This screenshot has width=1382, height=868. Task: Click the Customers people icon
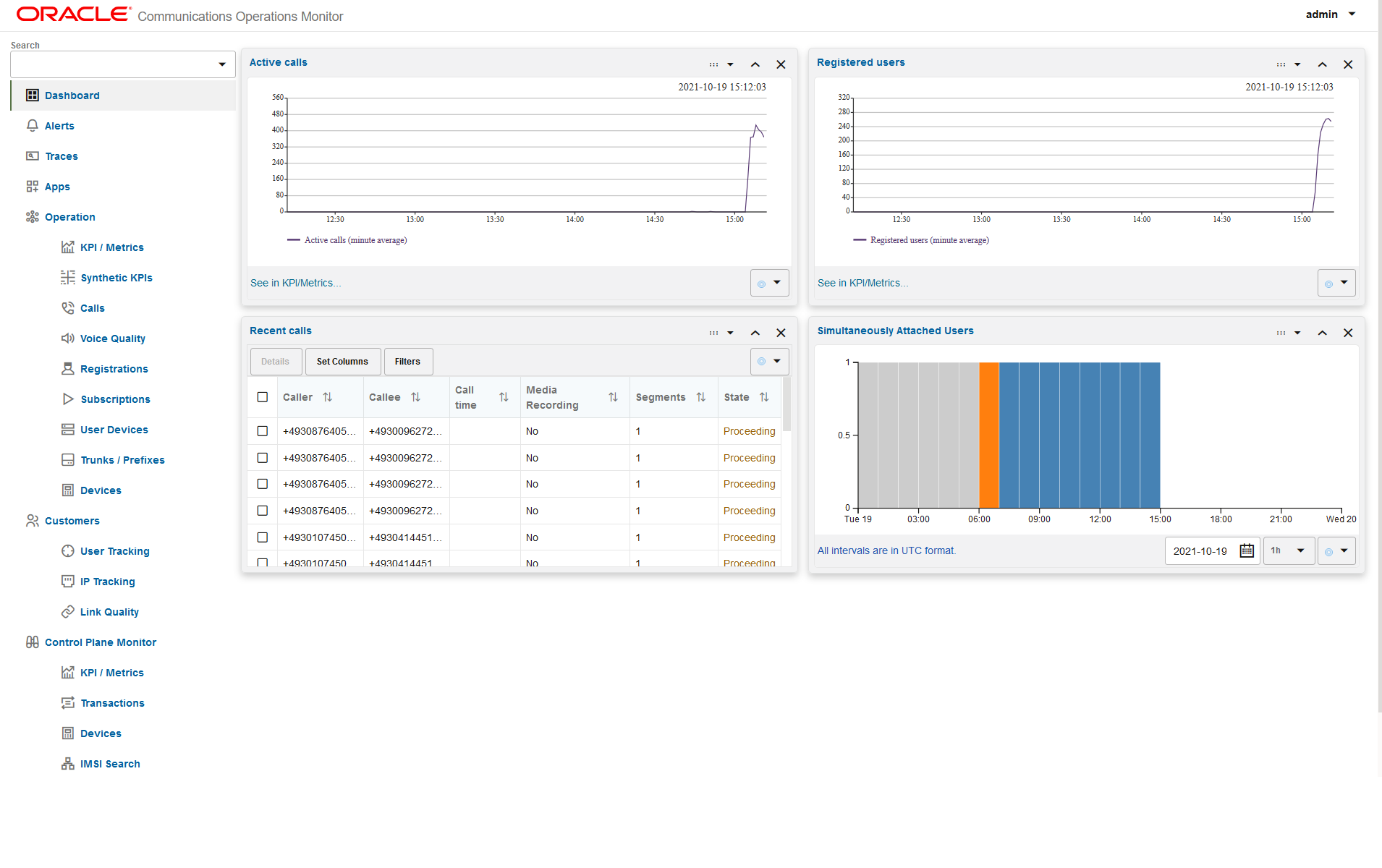point(32,521)
